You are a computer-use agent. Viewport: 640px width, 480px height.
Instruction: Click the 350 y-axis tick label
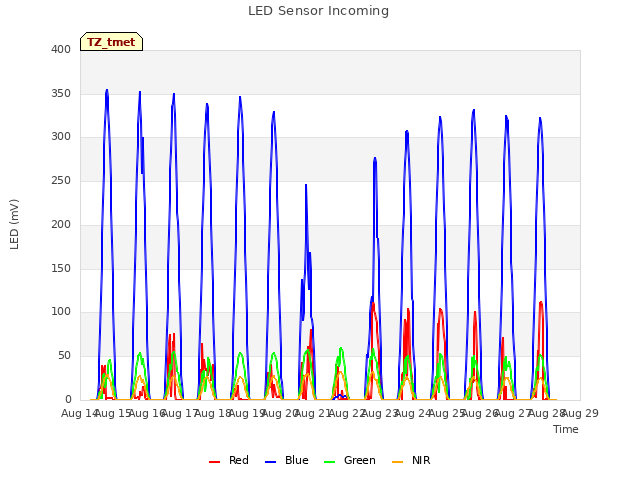click(x=61, y=93)
